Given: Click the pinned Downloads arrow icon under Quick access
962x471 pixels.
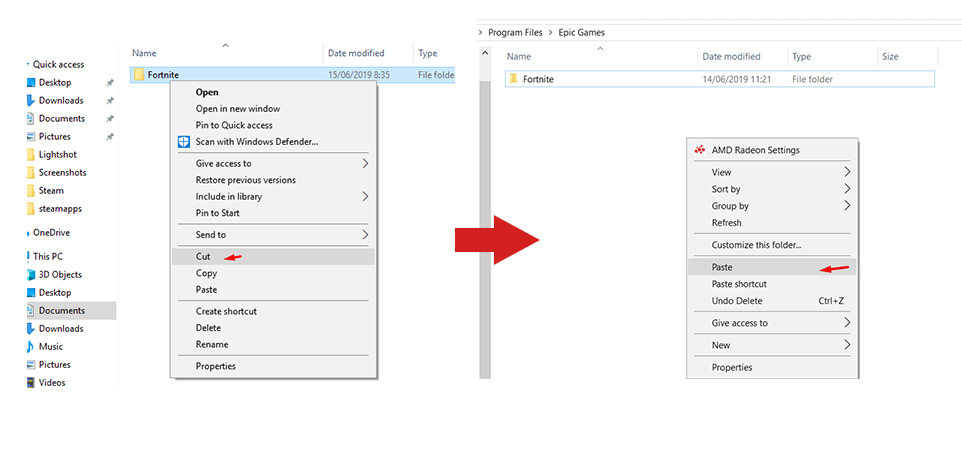Looking at the screenshot, I should coord(31,100).
